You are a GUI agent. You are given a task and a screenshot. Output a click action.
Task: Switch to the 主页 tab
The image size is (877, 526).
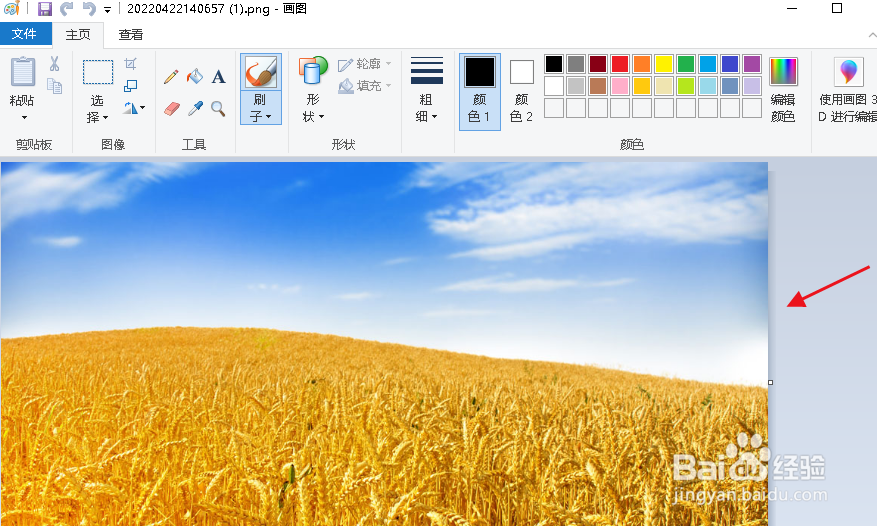[x=78, y=35]
